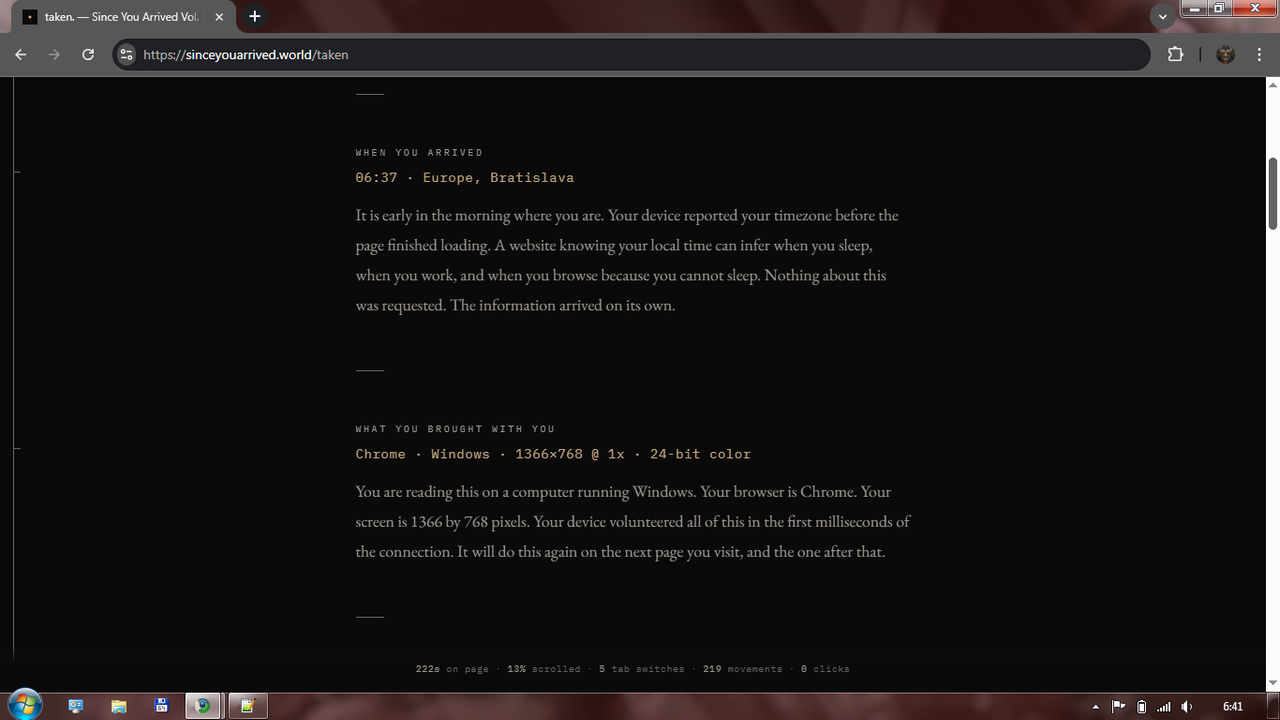Click paragraph starting 'It is early in the morning'

coord(627,260)
